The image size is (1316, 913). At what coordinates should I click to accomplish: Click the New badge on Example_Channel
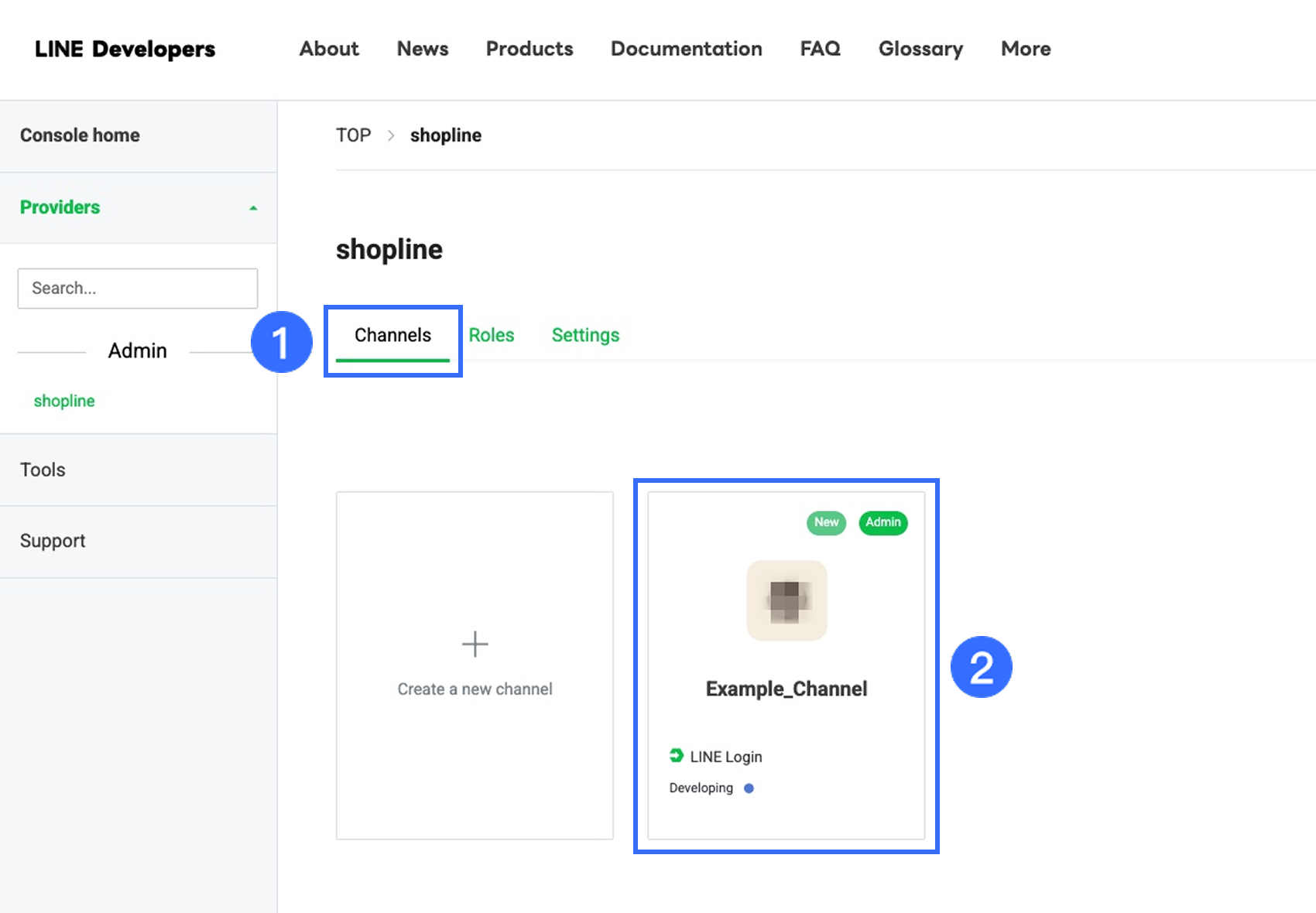click(x=826, y=522)
